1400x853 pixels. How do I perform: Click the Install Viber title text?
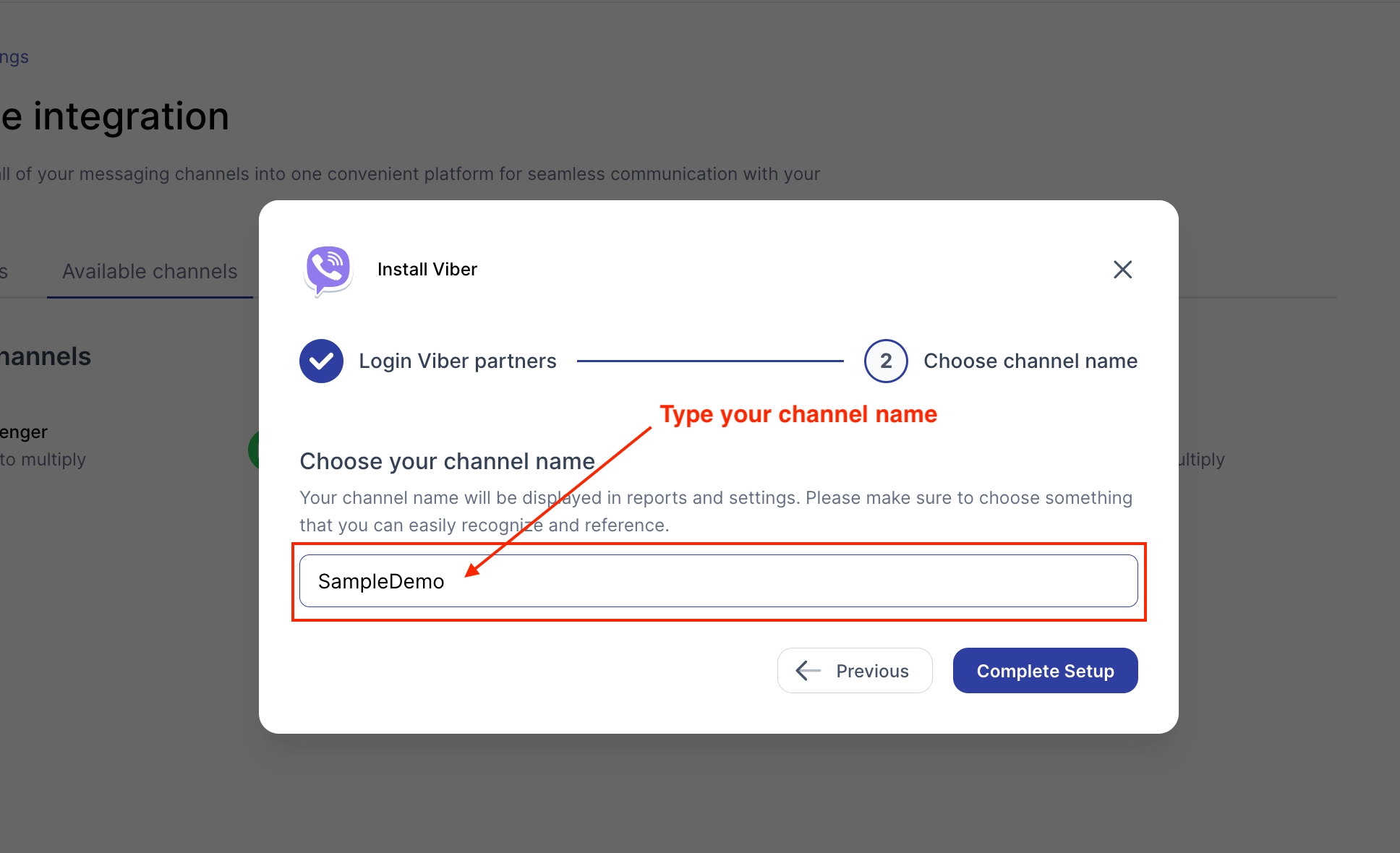tap(427, 270)
